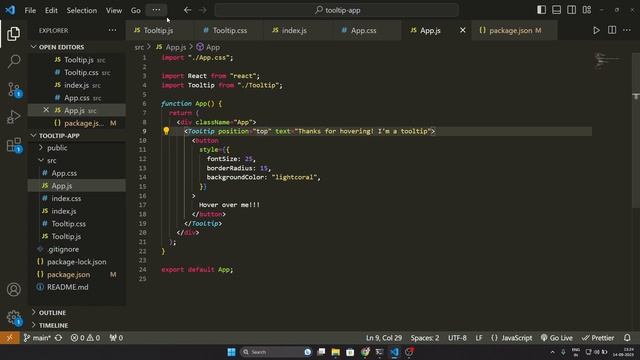
Task: Close App.js in Open Editors
Action: [46, 110]
